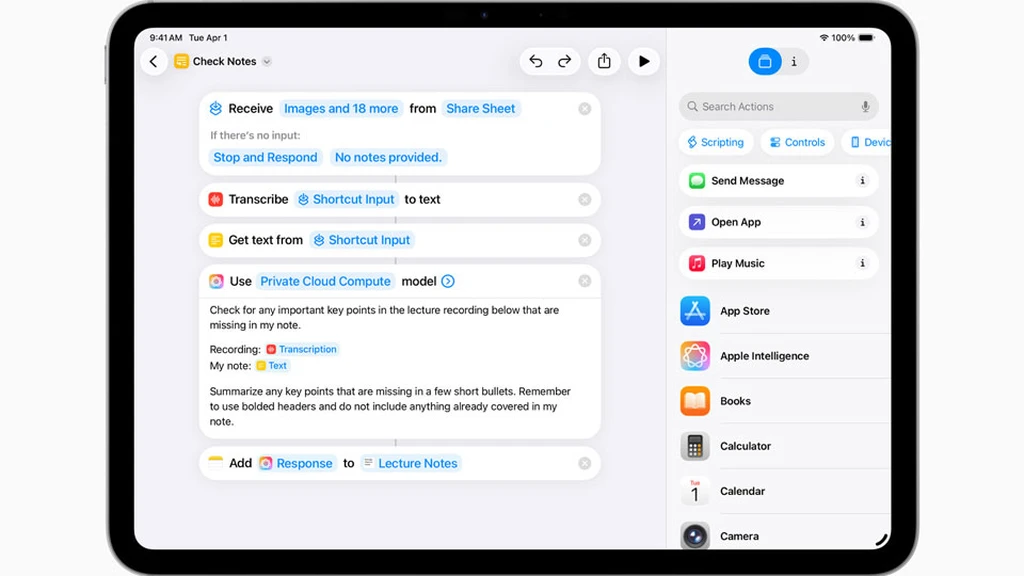Select the action library tab
Viewport: 1024px width, 576px height.
[765, 61]
